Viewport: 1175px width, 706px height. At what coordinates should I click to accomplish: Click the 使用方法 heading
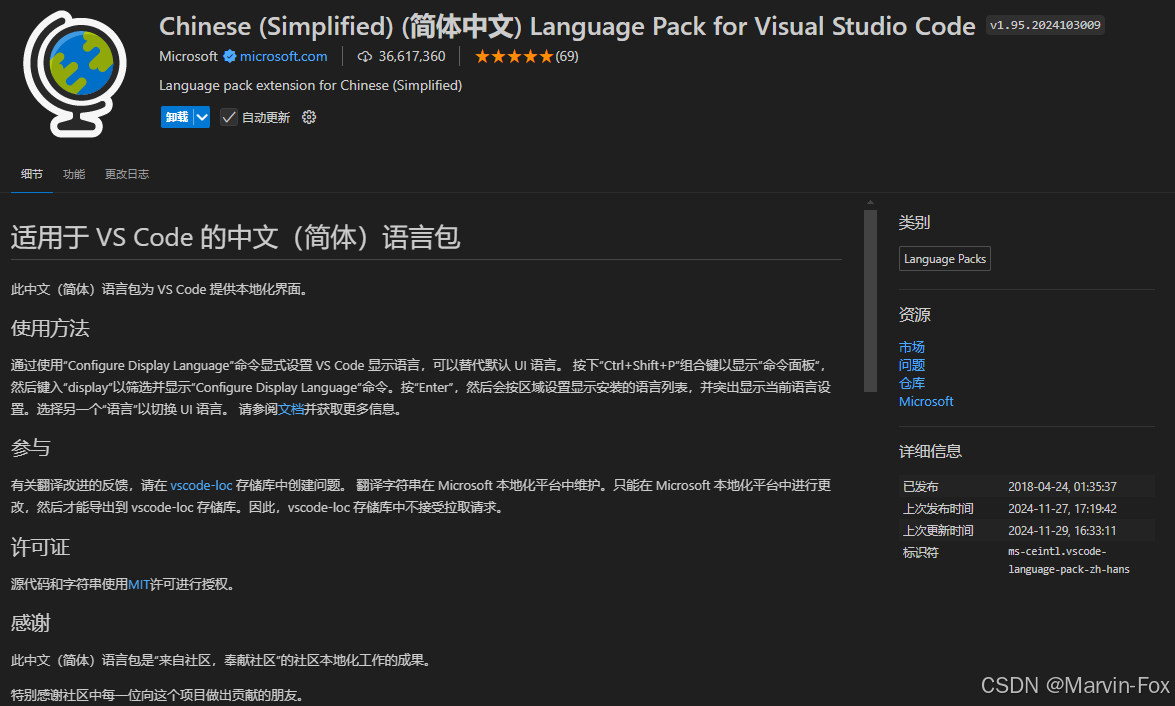click(50, 328)
